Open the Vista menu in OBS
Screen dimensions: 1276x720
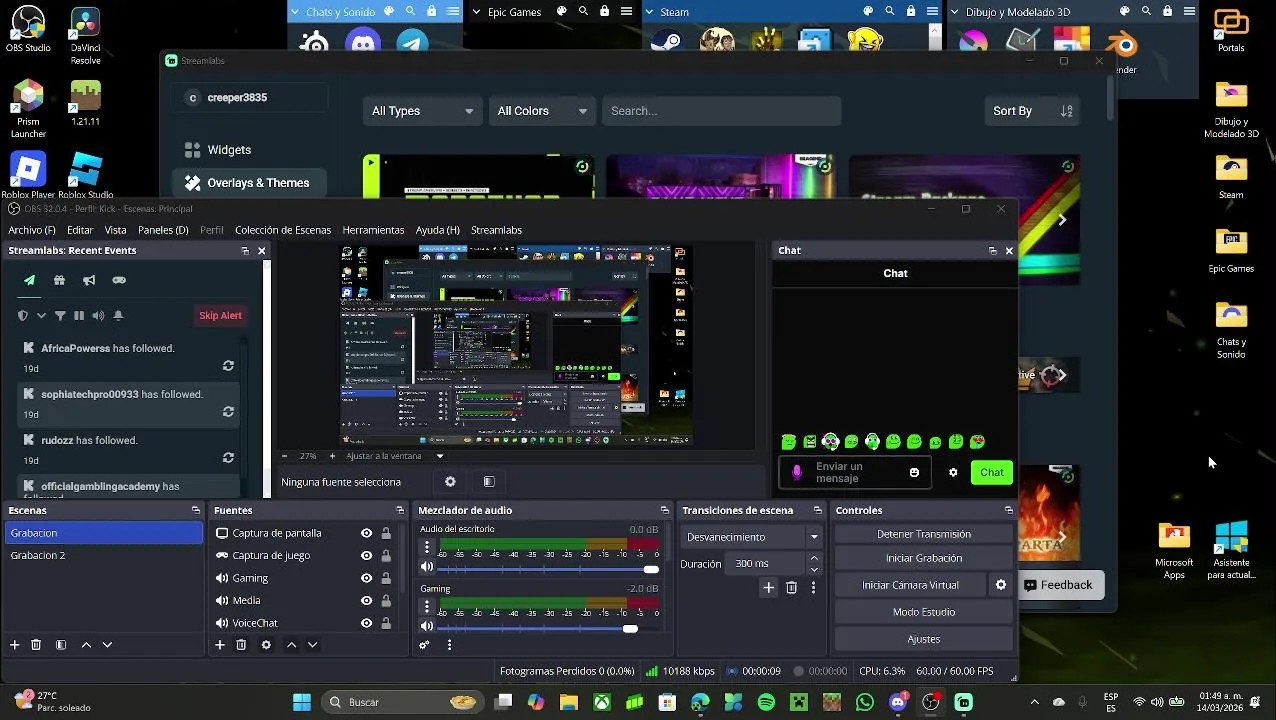pos(116,230)
